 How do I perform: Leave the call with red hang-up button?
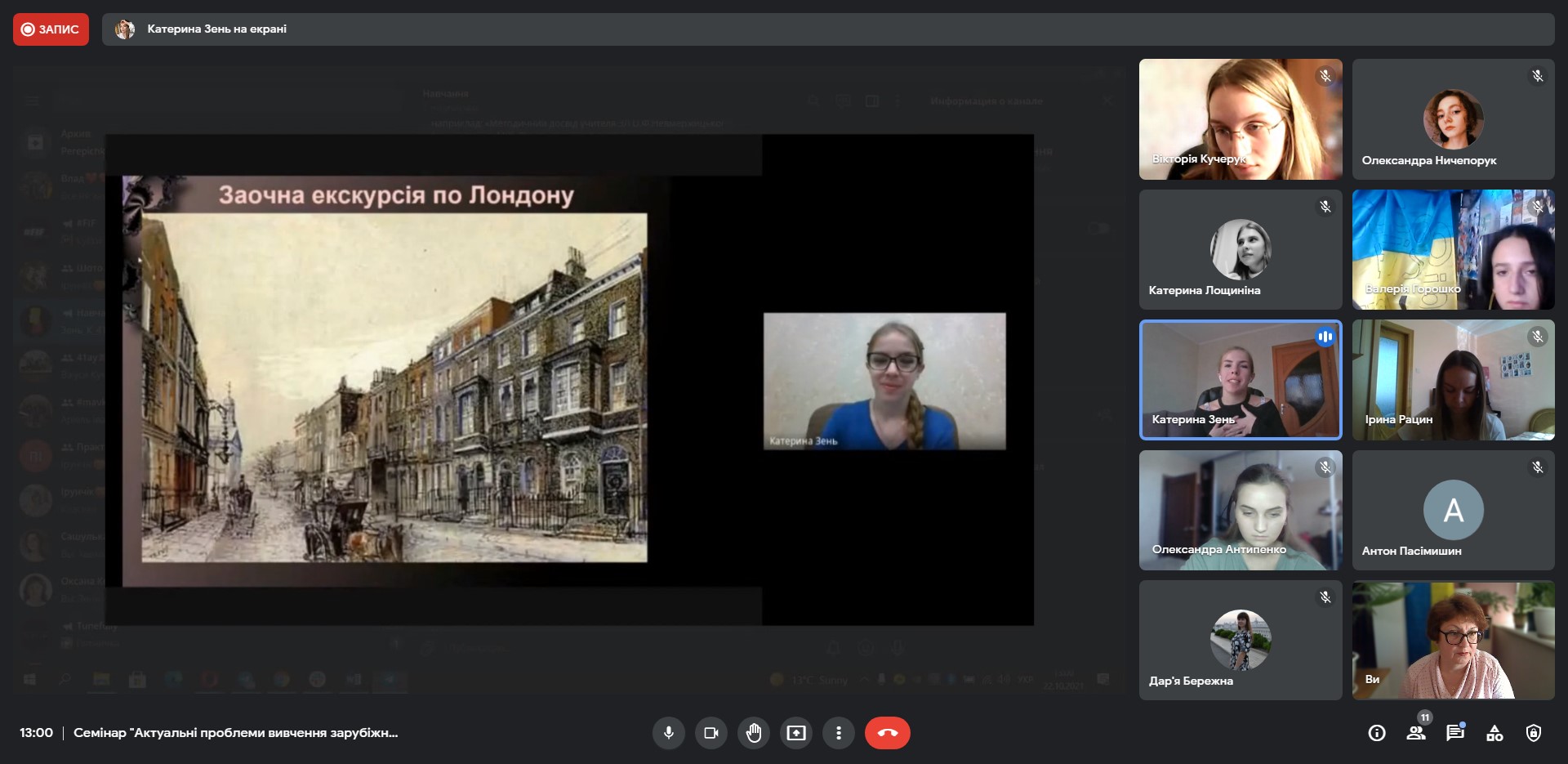pos(888,733)
